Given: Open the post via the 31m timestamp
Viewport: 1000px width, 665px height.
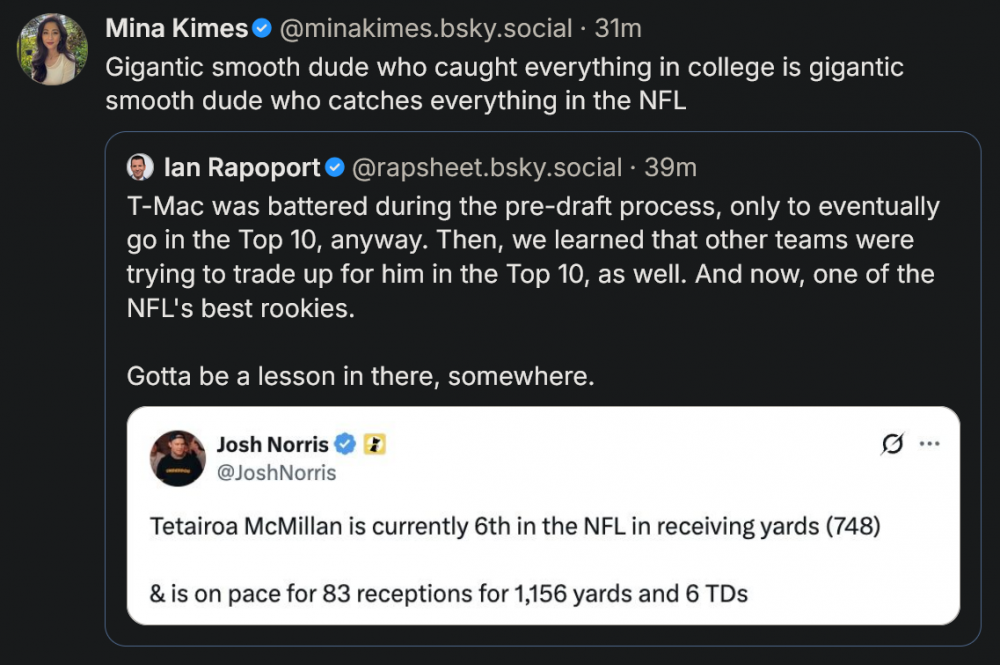Looking at the screenshot, I should tap(618, 29).
